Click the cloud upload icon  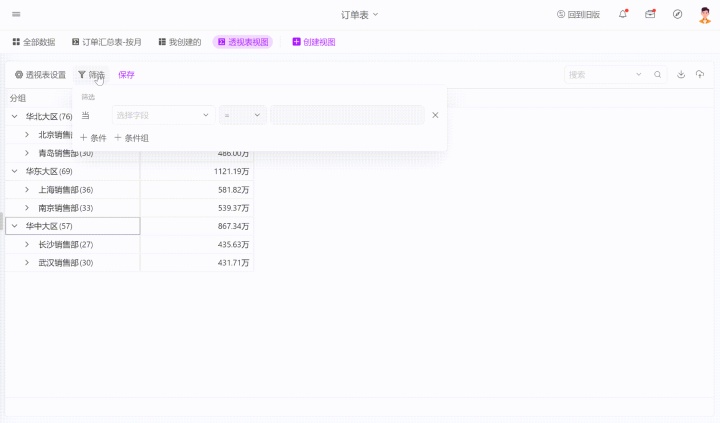pyautogui.click(x=700, y=74)
